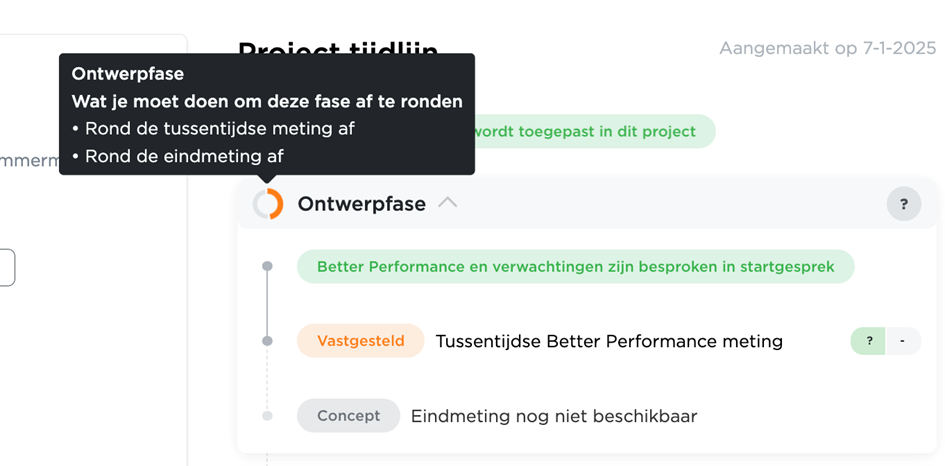Collapse the Ontwerpfase section with the chevron
The height and width of the screenshot is (466, 945).
coord(448,203)
